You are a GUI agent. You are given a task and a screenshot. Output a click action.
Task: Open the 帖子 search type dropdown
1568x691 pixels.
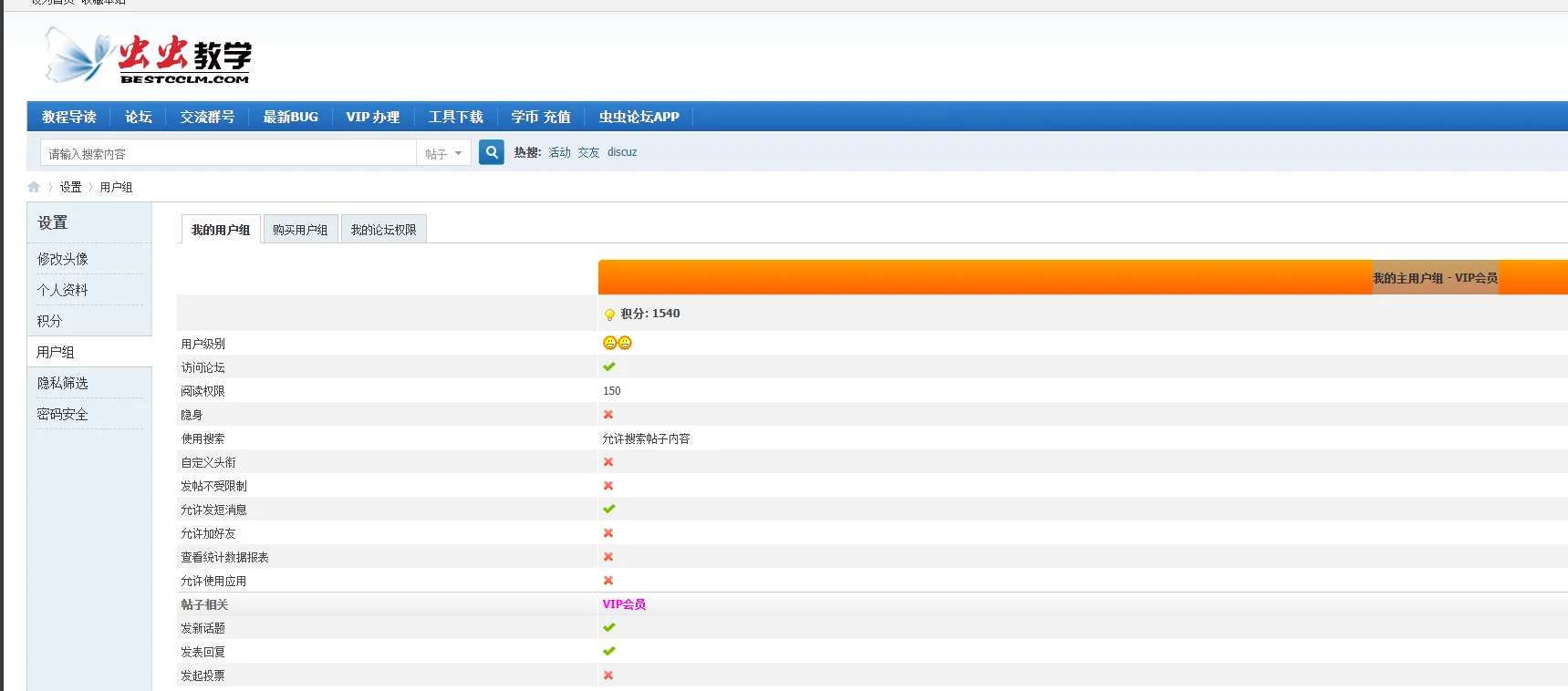tap(444, 153)
